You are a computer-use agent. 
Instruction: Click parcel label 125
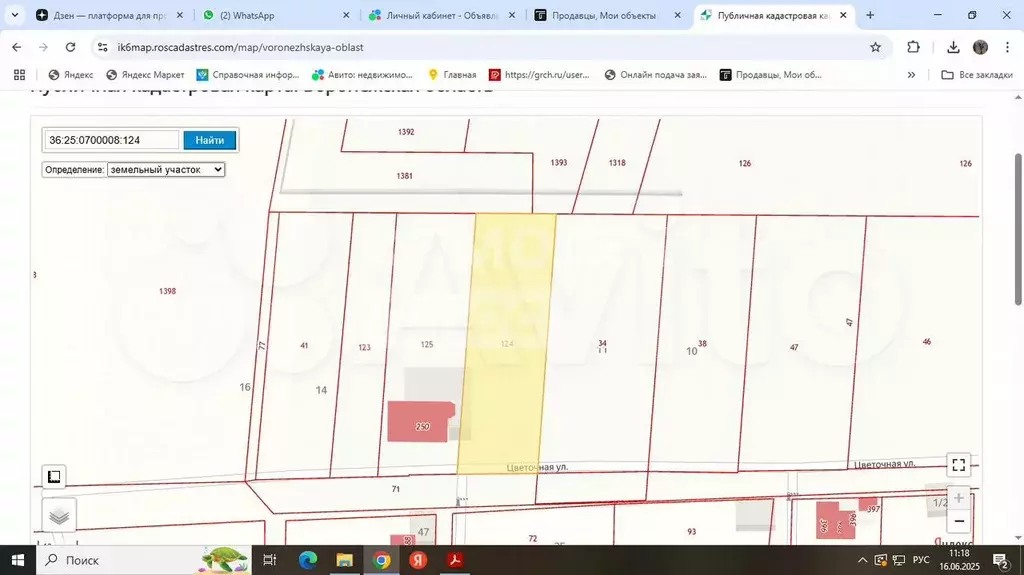426,344
